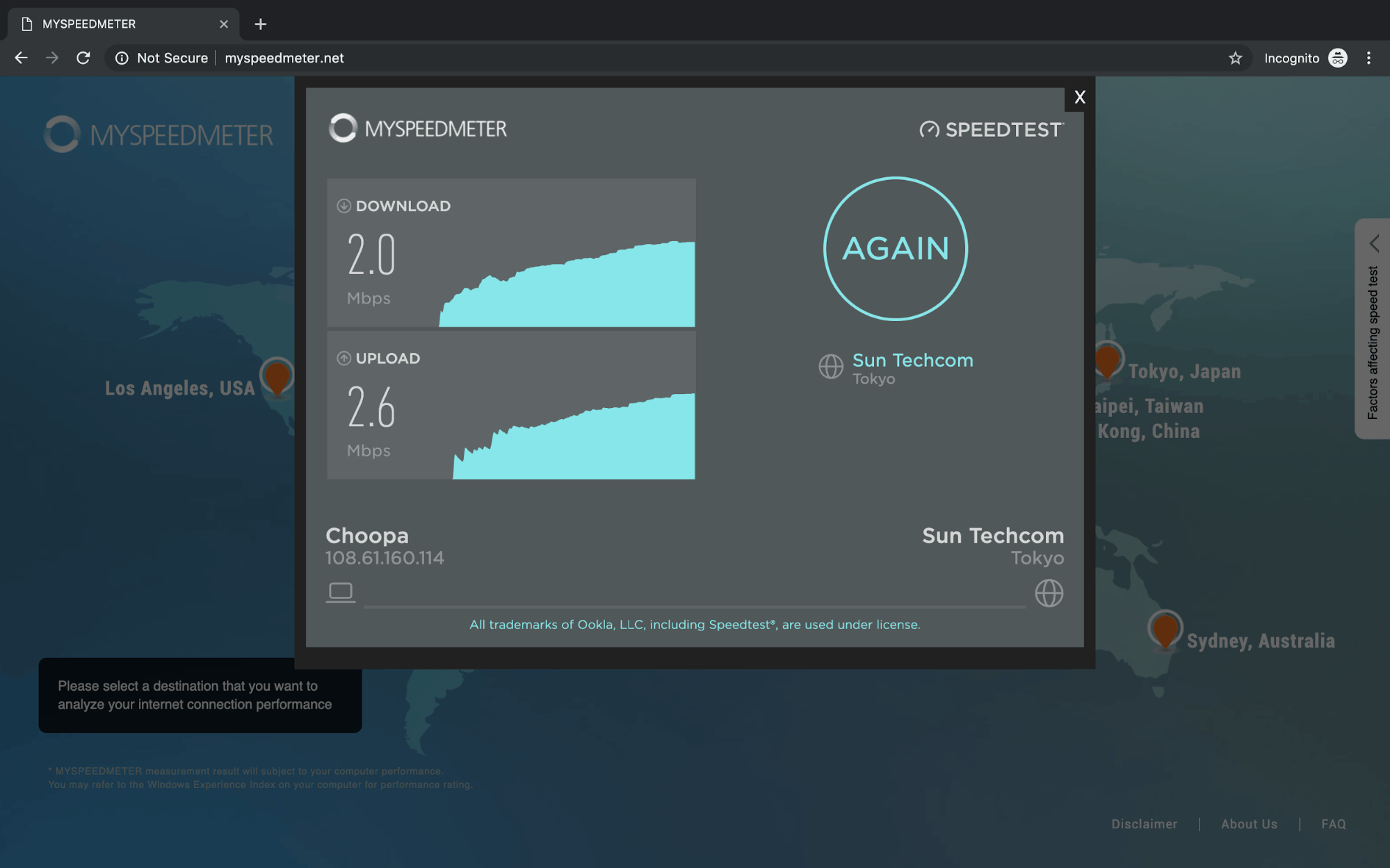Viewport: 1390px width, 868px height.
Task: Click the browser forward arrow
Action: (52, 58)
